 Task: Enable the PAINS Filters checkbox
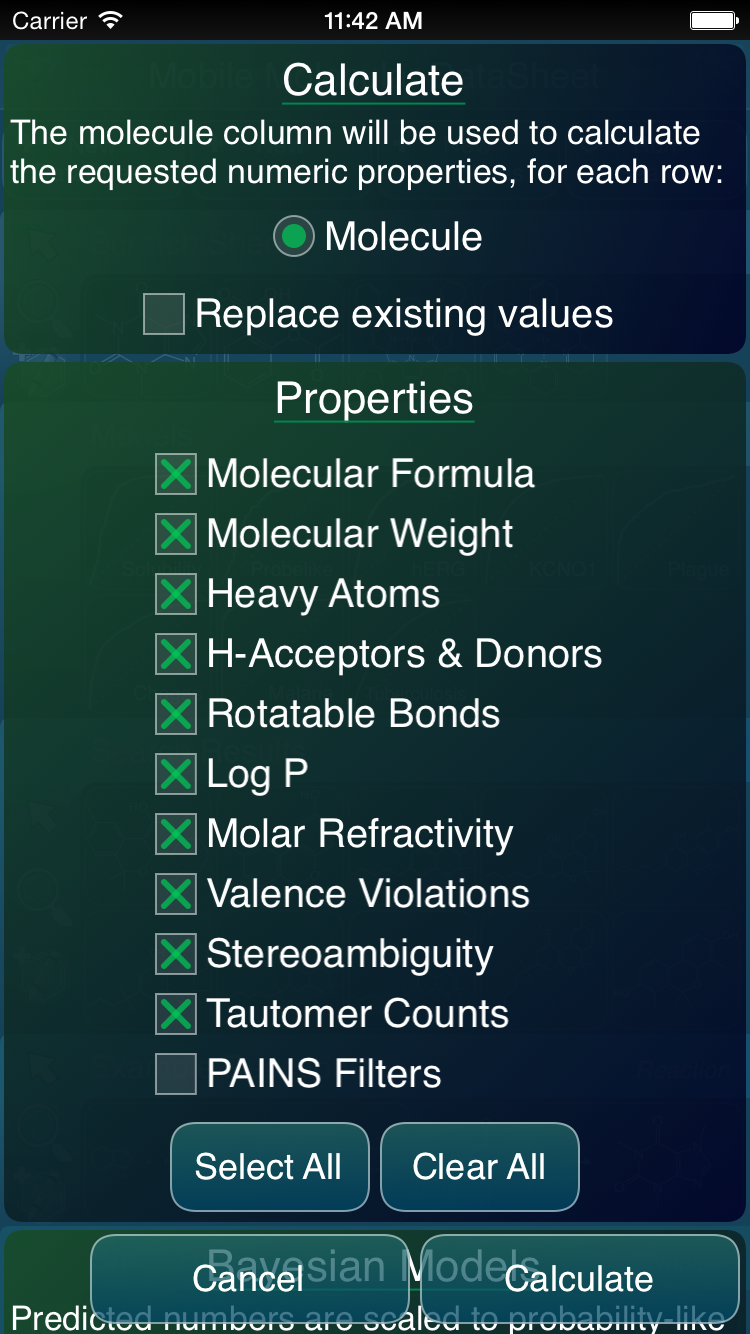(x=176, y=1074)
